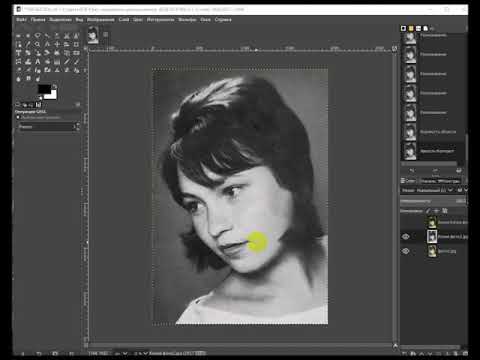This screenshot has height=360, width=480.
Task: Swap foreground and background colors
Action: [x=54, y=87]
